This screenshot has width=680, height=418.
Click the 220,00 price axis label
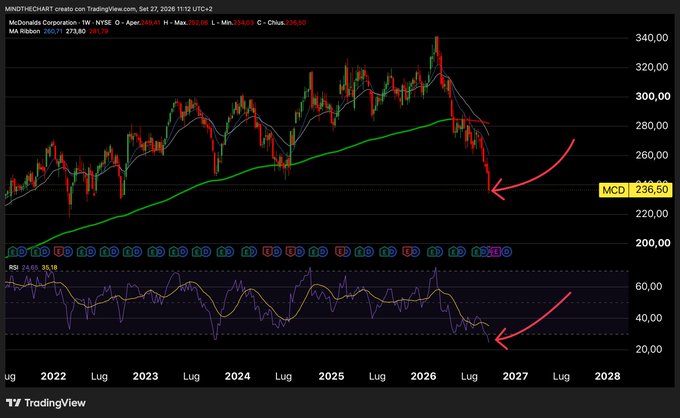pyautogui.click(x=652, y=213)
